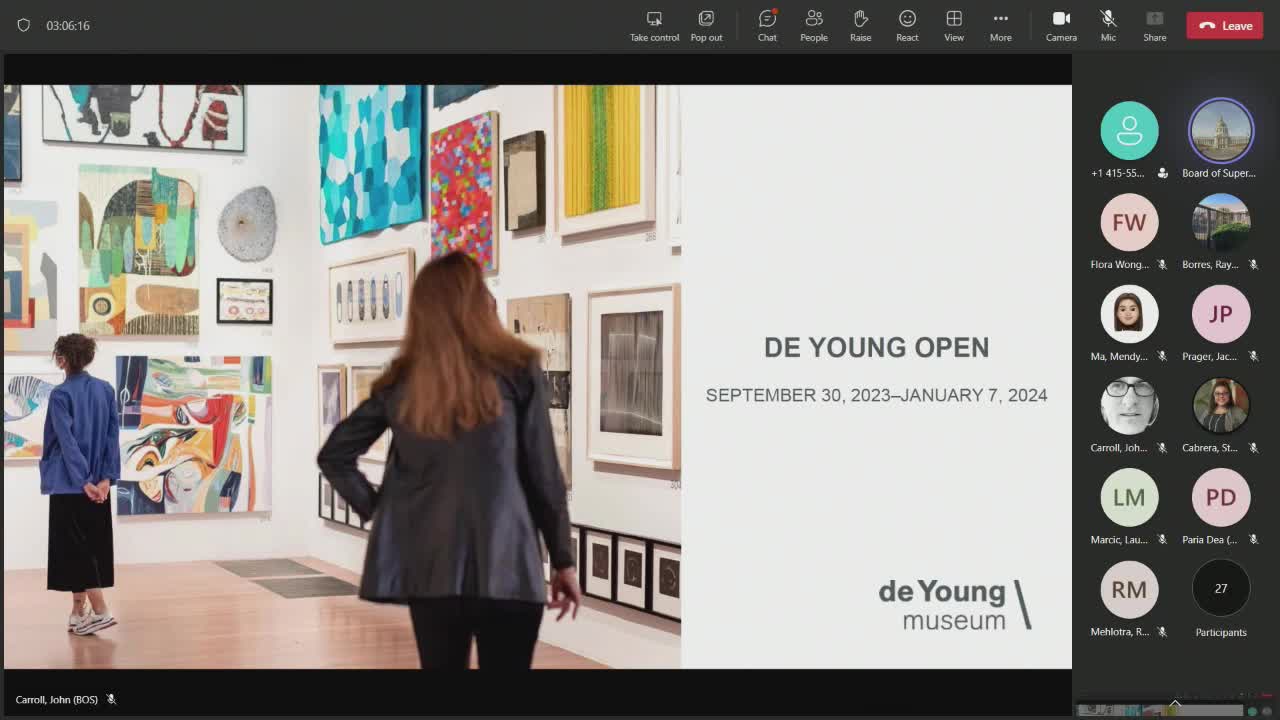This screenshot has width=1280, height=720.
Task: Select the Borres, Ray participant avatar
Action: tap(1221, 222)
